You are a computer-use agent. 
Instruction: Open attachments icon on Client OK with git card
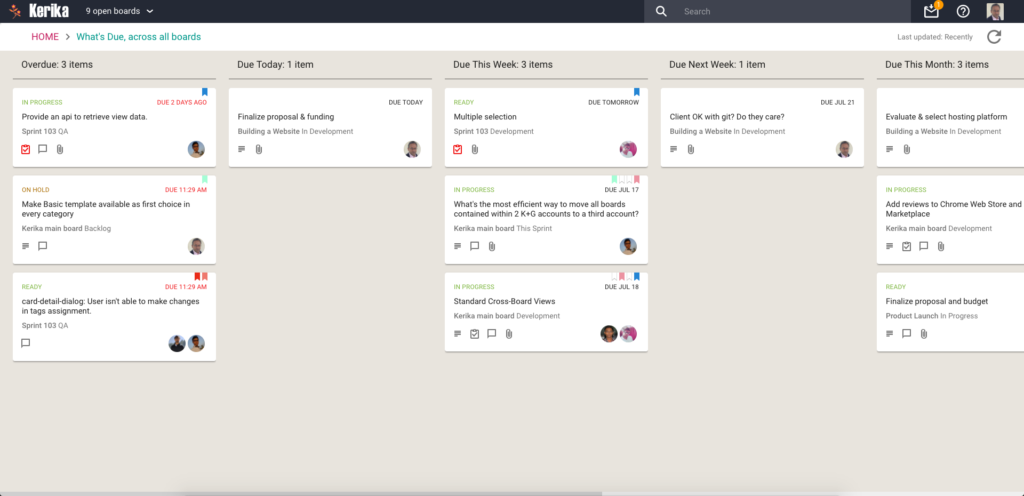pyautogui.click(x=691, y=149)
